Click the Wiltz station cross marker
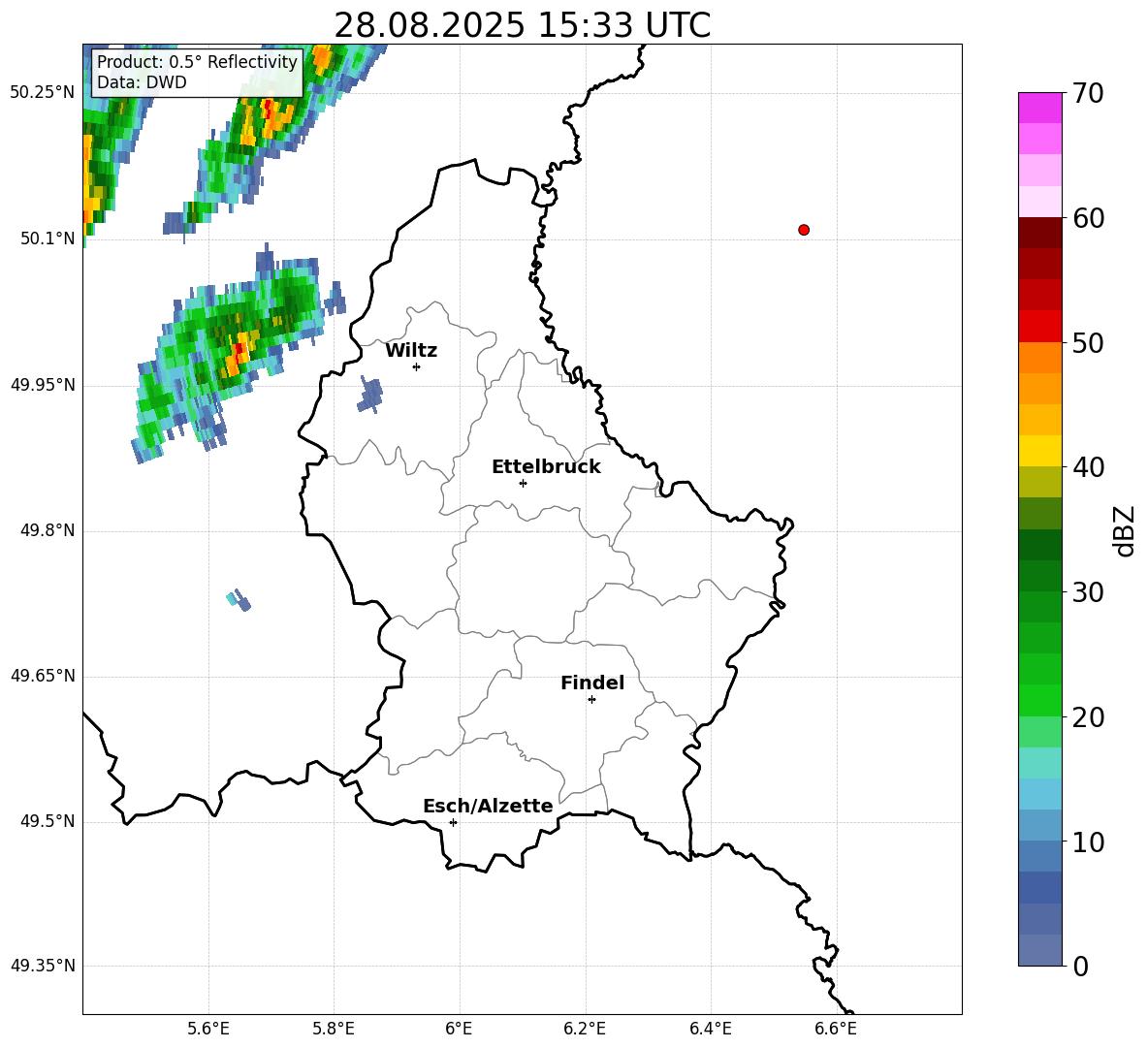1148x1048 pixels. 416,366
